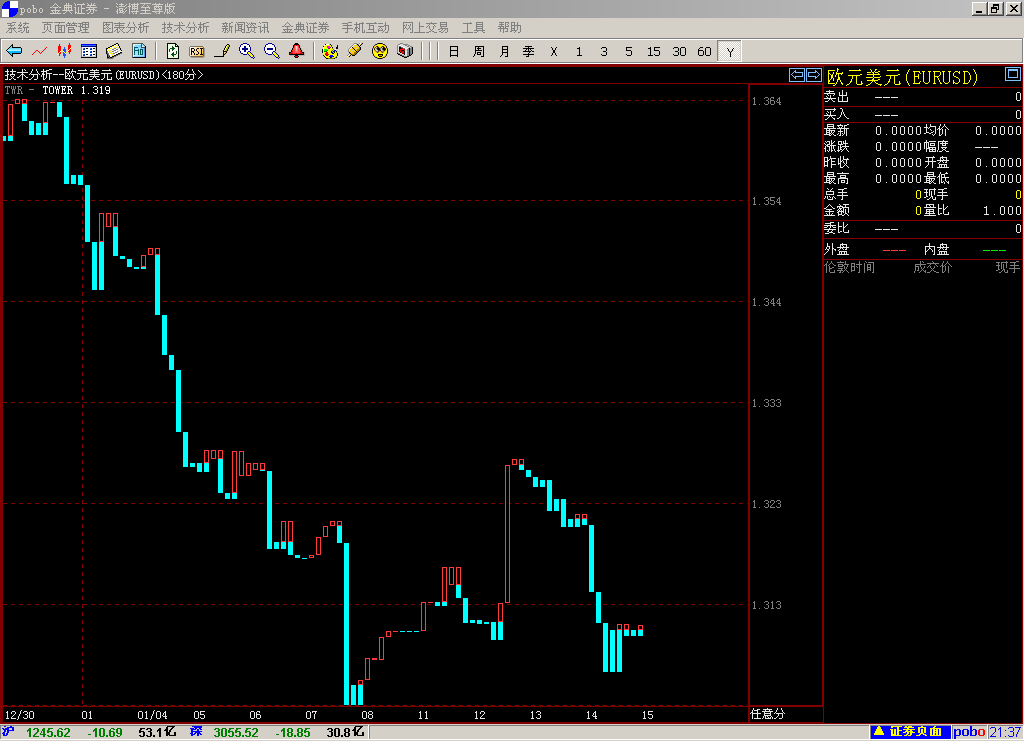Click the TOWER 1.319 indicator label
1024x741 pixels.
[76, 90]
